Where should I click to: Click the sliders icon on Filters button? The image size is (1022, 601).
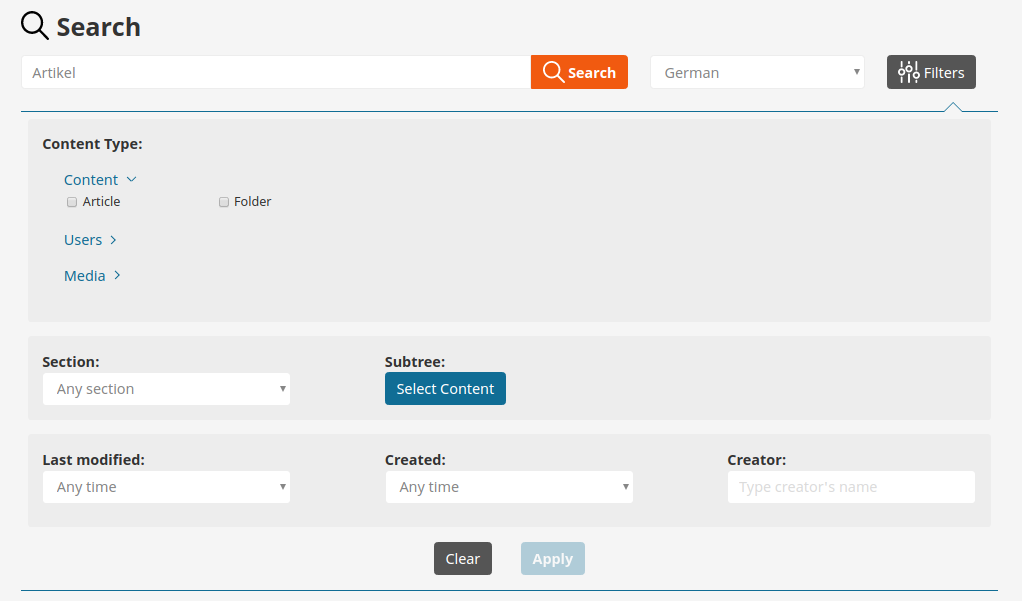point(908,72)
